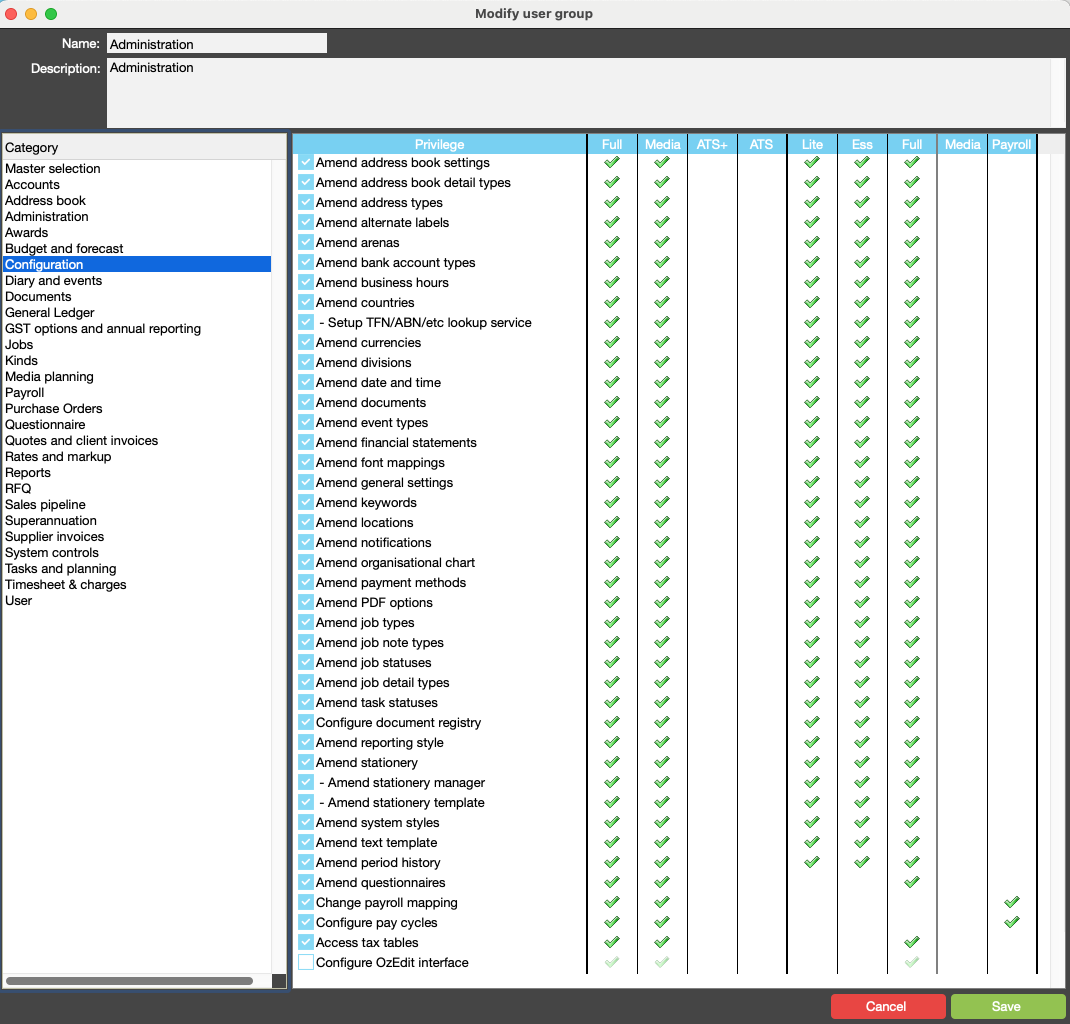Image resolution: width=1070 pixels, height=1024 pixels.
Task: Click the Privilege column header
Action: [x=439, y=144]
